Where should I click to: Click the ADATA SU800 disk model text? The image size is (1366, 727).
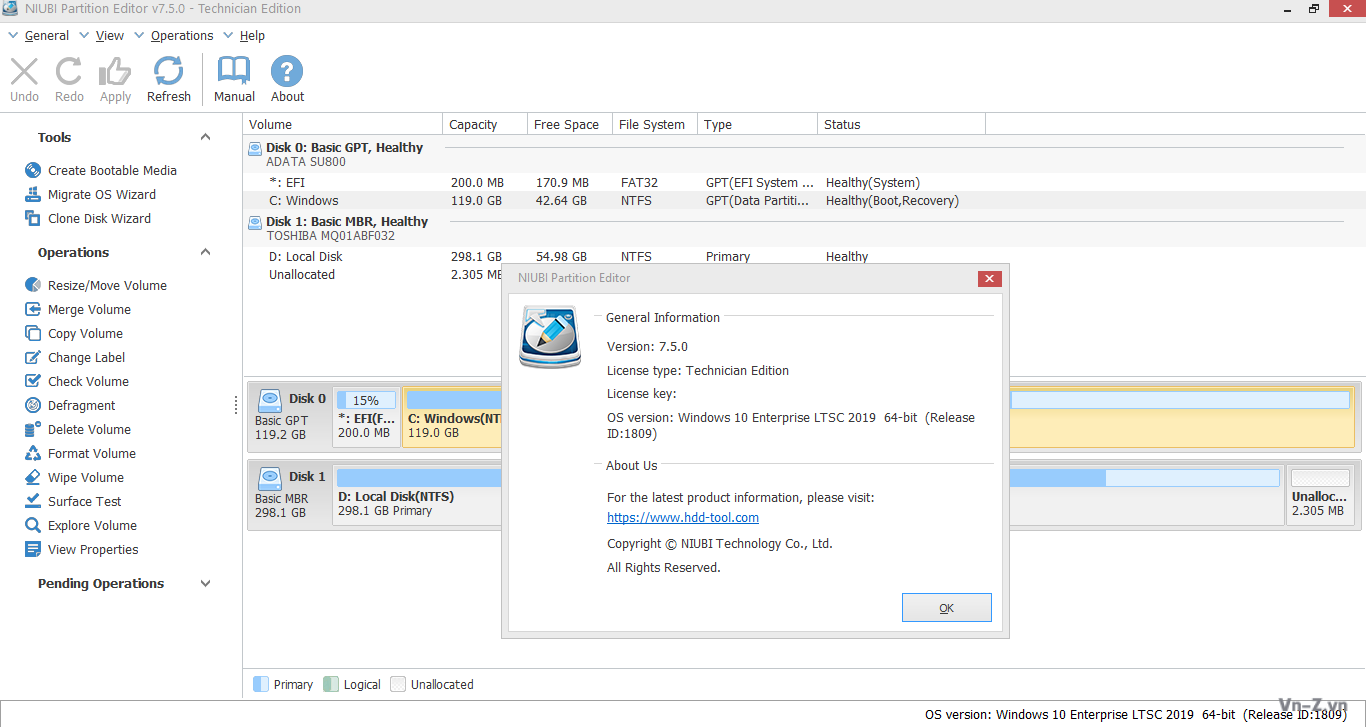[x=306, y=163]
